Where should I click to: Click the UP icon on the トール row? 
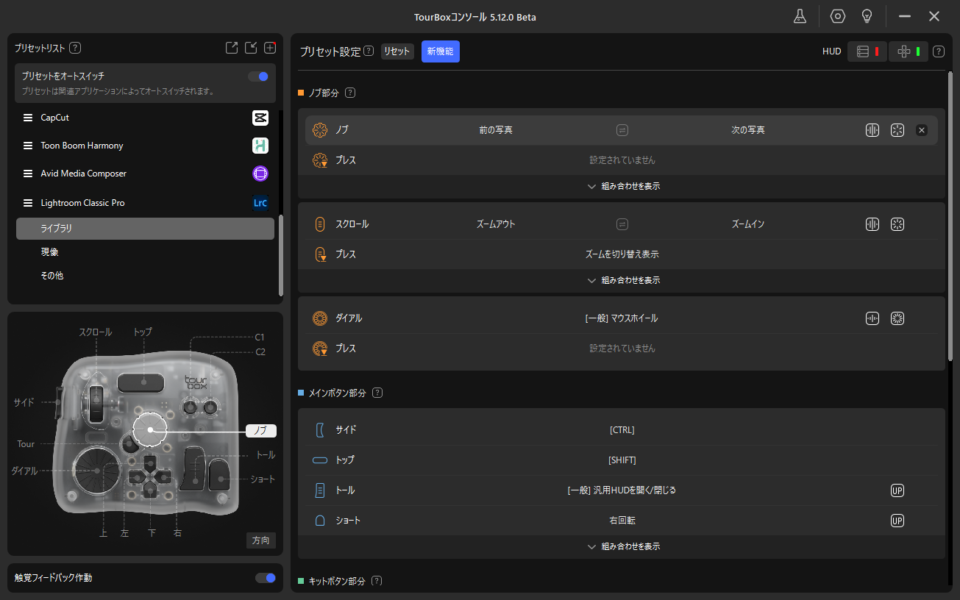pyautogui.click(x=897, y=490)
